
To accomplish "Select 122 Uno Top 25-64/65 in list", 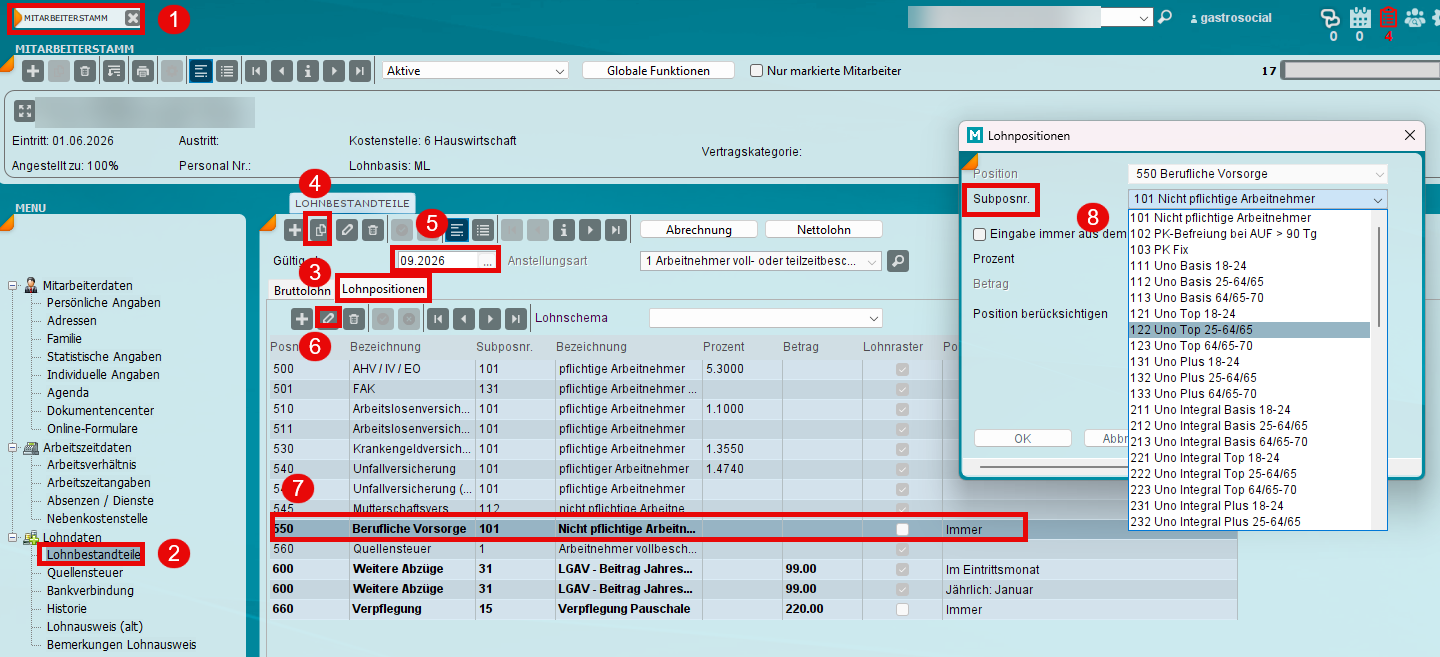I will pos(1249,330).
